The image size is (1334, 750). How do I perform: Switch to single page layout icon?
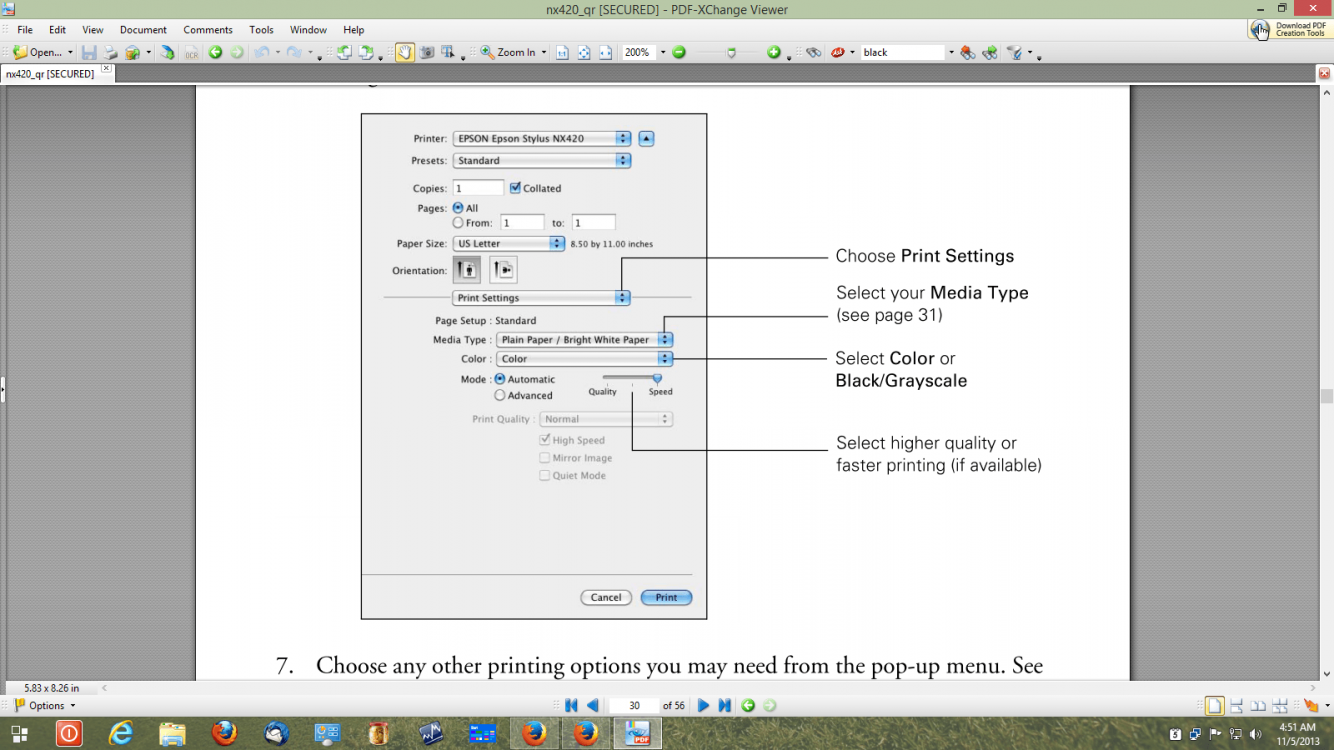[1213, 706]
